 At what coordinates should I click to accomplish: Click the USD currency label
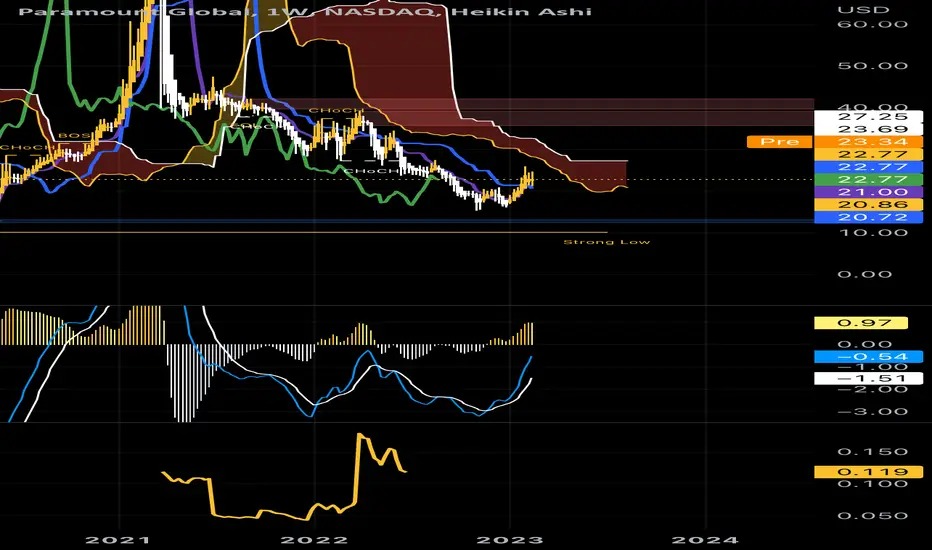tap(863, 10)
